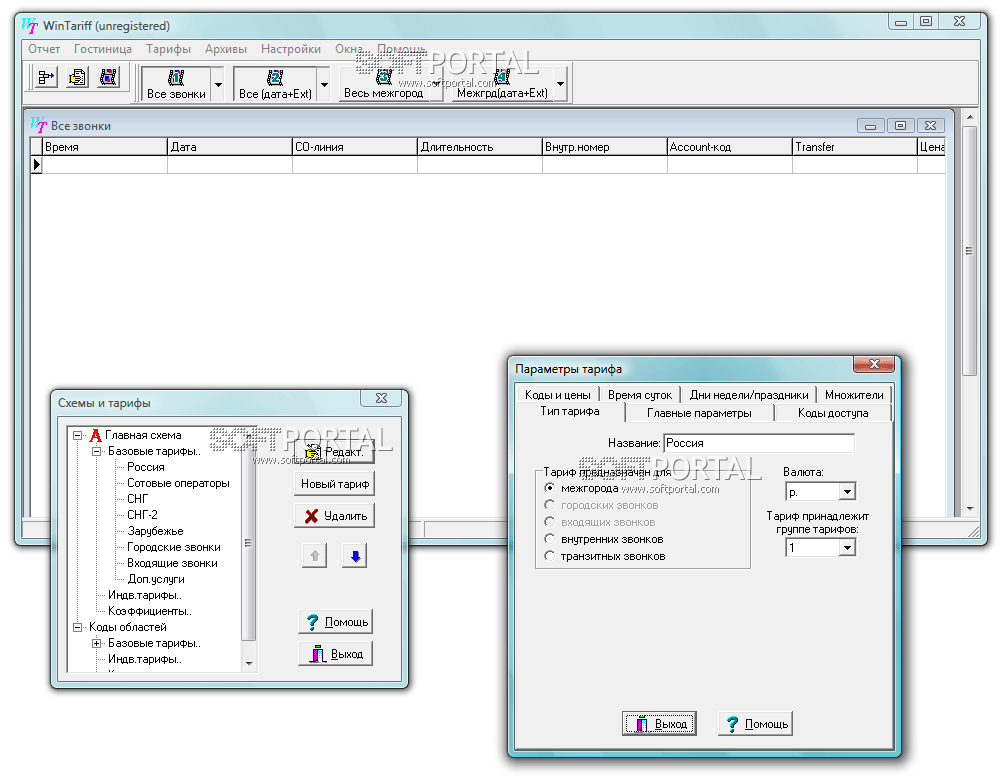Open the Гостиница menu
The height and width of the screenshot is (778, 1000).
103,49
